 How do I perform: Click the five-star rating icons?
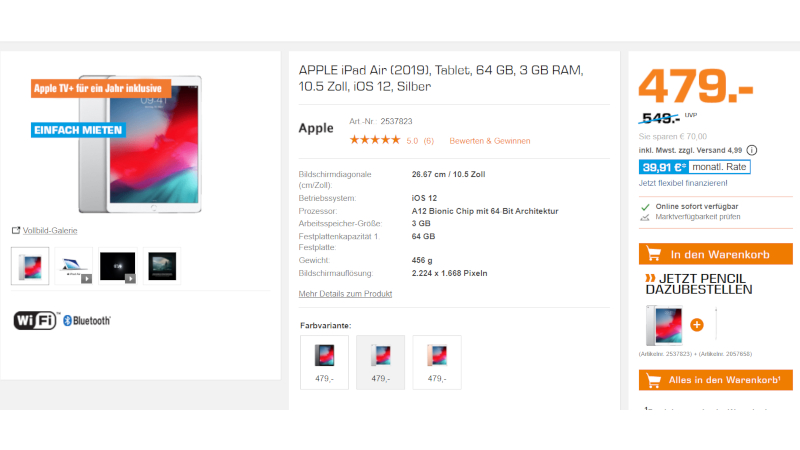375,140
